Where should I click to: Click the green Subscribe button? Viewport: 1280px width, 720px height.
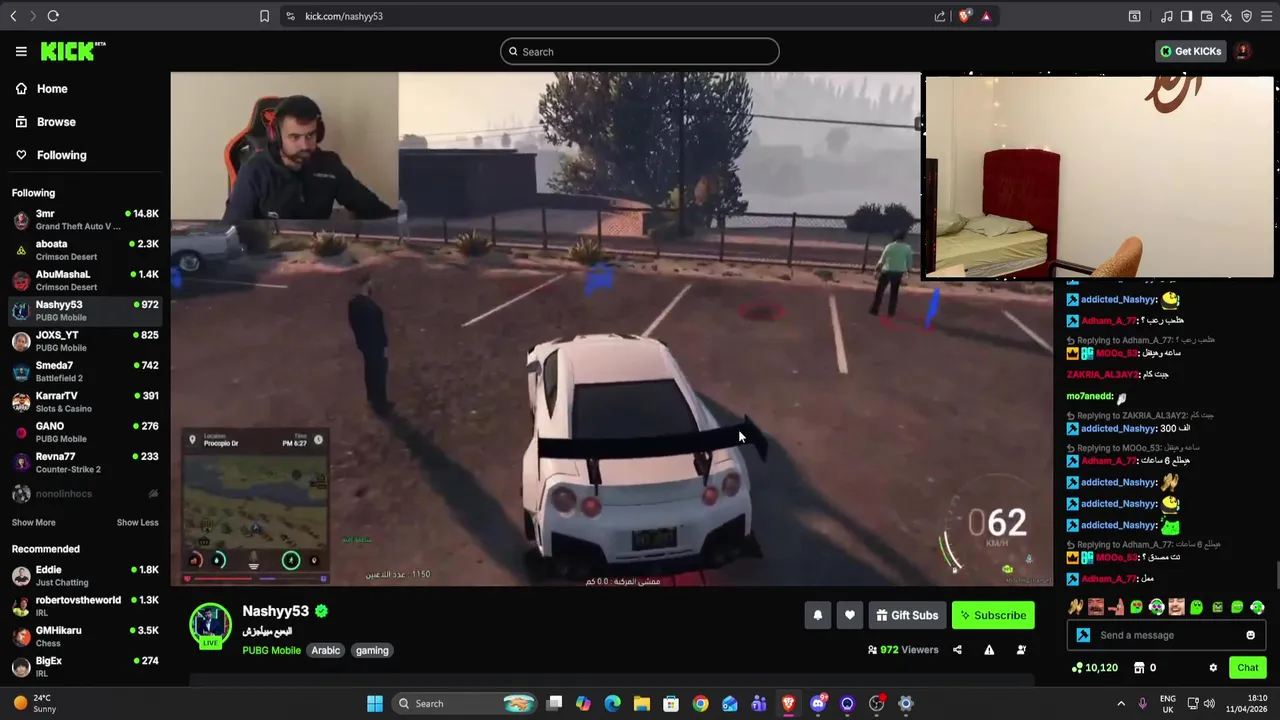click(x=993, y=615)
